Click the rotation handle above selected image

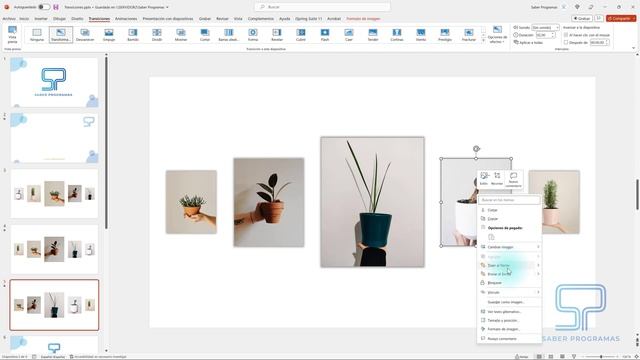(476, 149)
